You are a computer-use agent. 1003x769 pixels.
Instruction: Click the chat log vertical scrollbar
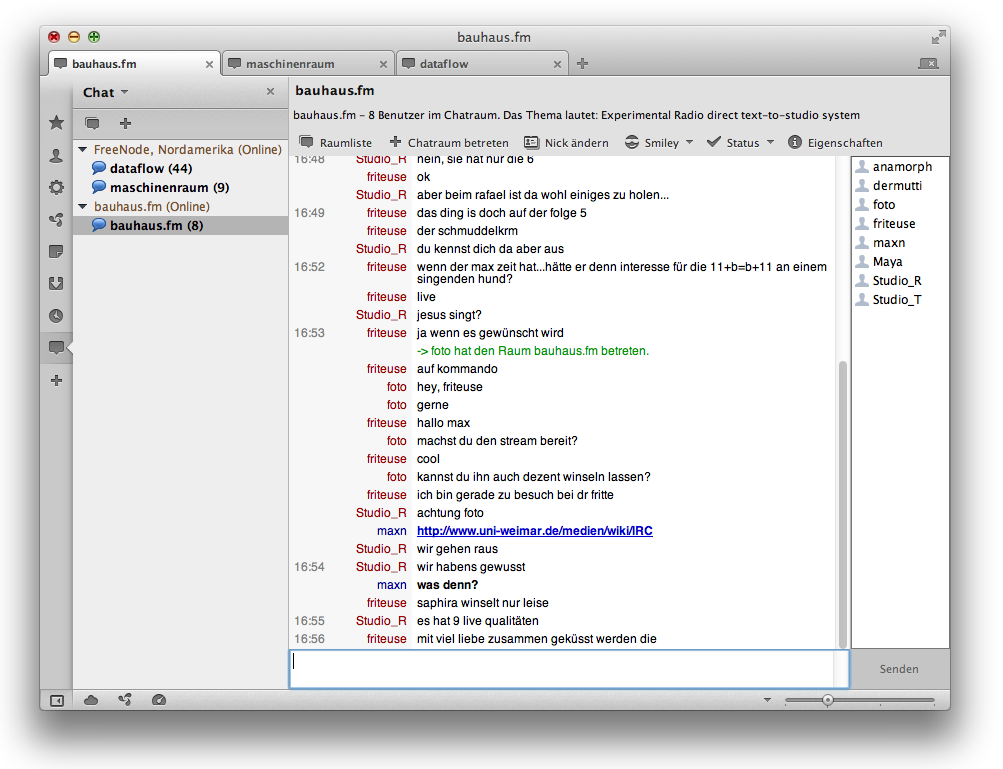842,505
